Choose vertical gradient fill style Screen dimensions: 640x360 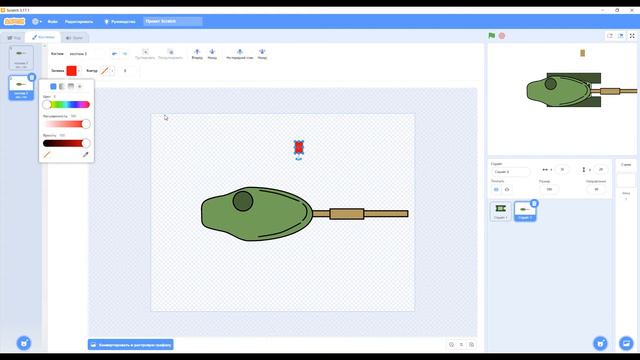tap(71, 87)
